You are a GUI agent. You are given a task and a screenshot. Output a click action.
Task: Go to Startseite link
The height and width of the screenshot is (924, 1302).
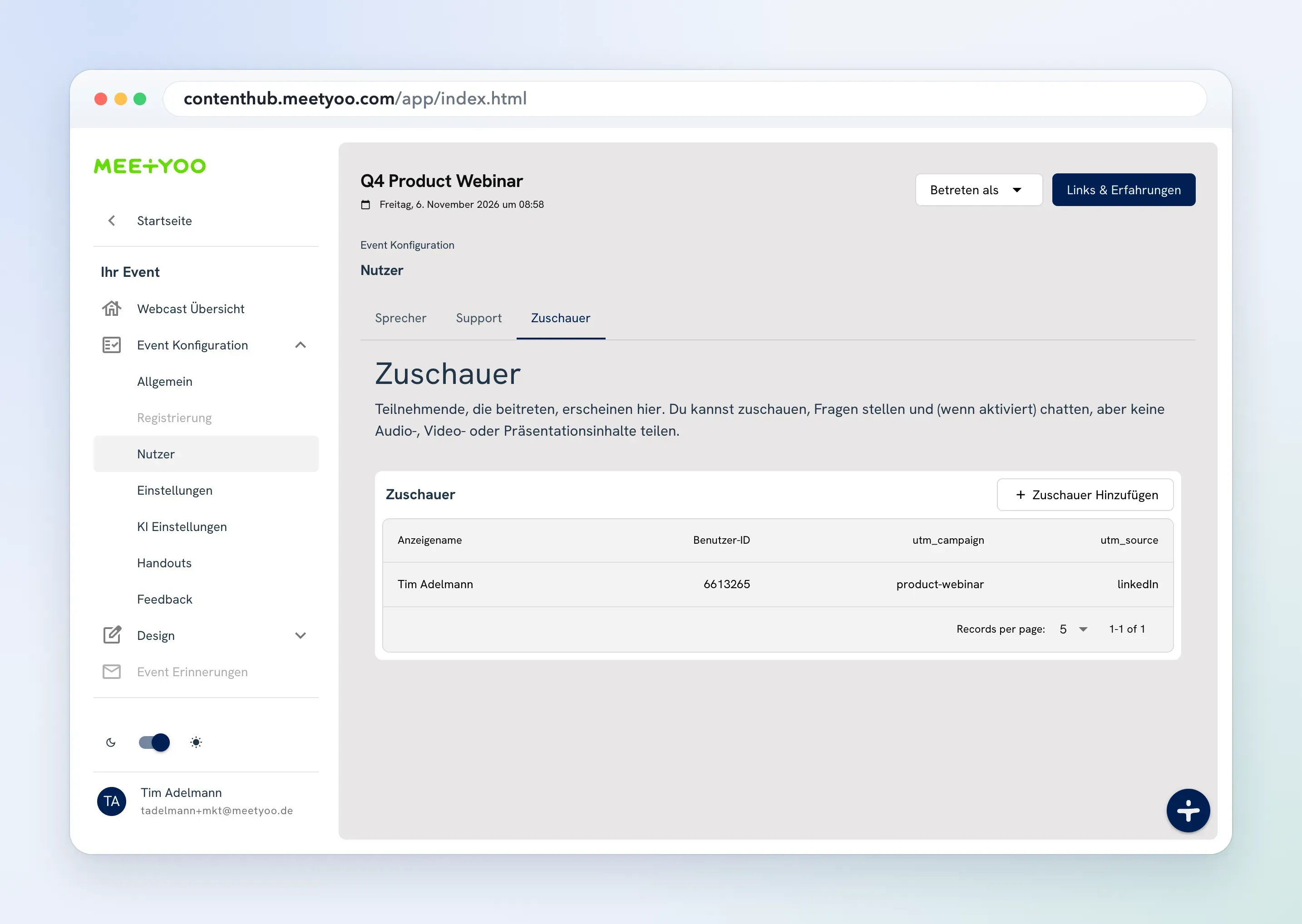(164, 221)
